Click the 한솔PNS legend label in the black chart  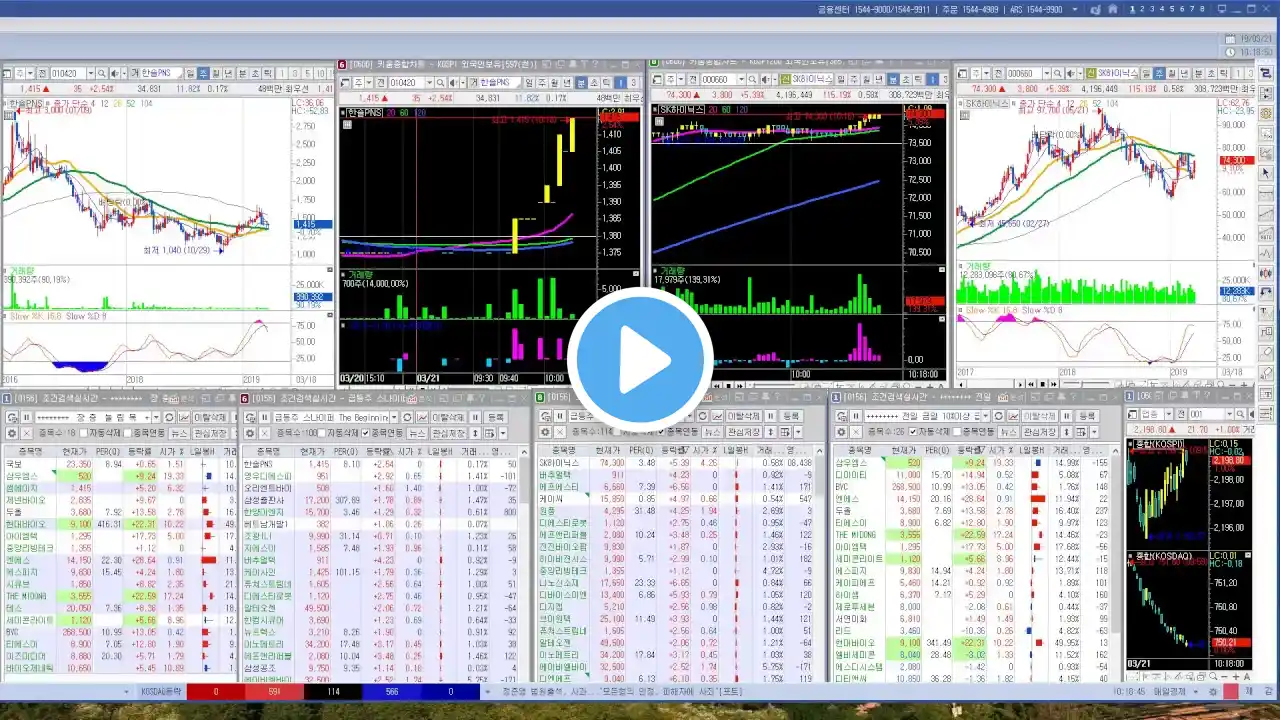[x=366, y=113]
